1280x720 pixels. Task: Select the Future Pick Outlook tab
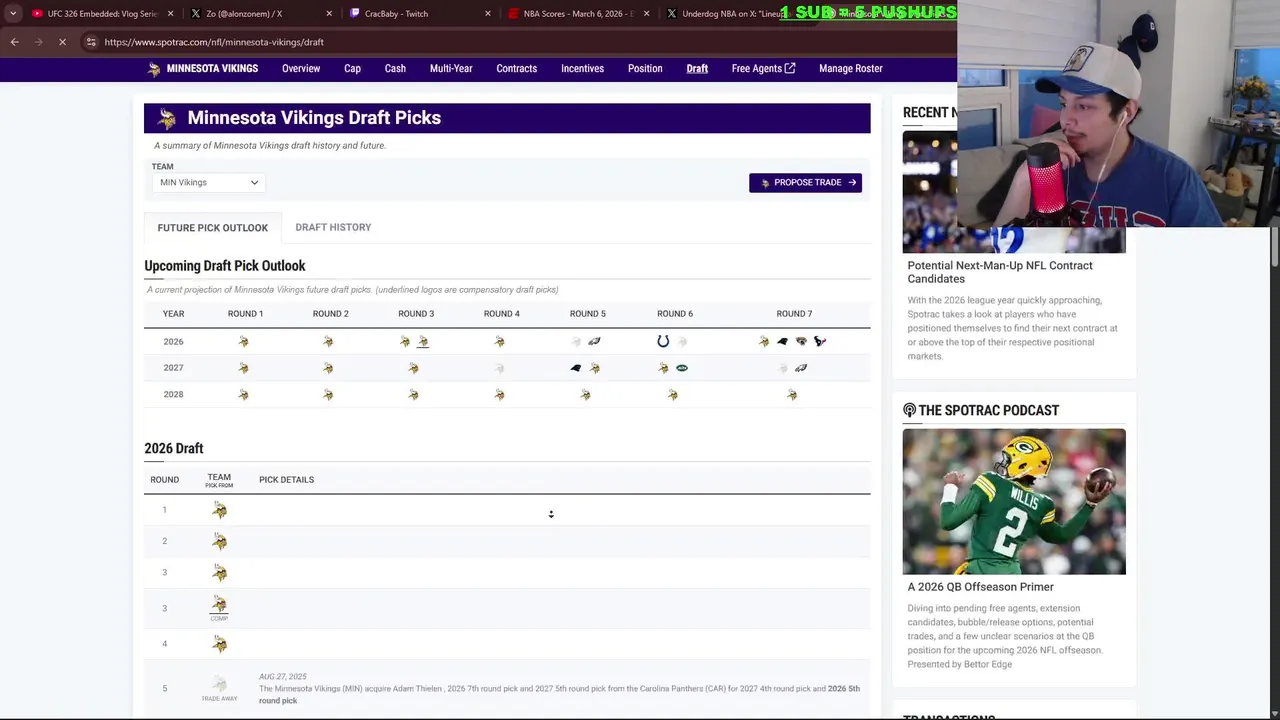[213, 228]
